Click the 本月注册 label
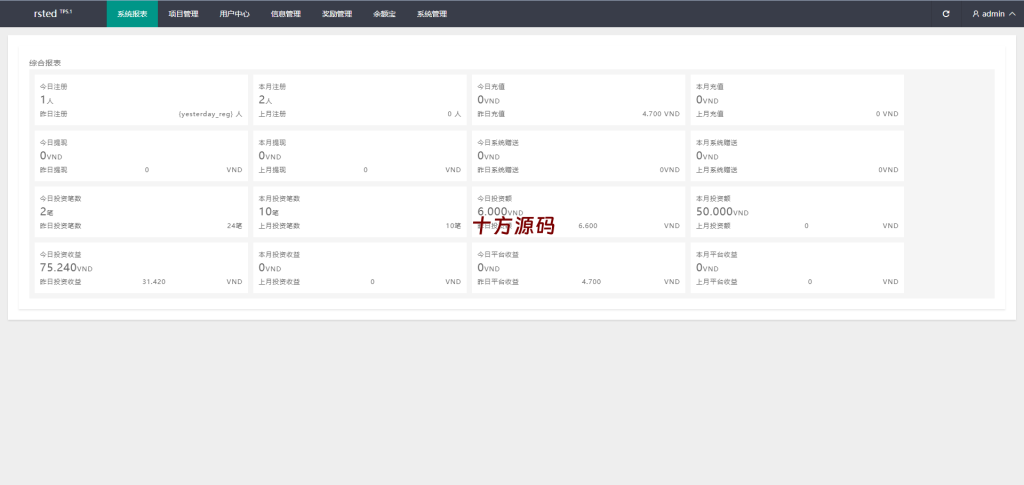 [272, 87]
